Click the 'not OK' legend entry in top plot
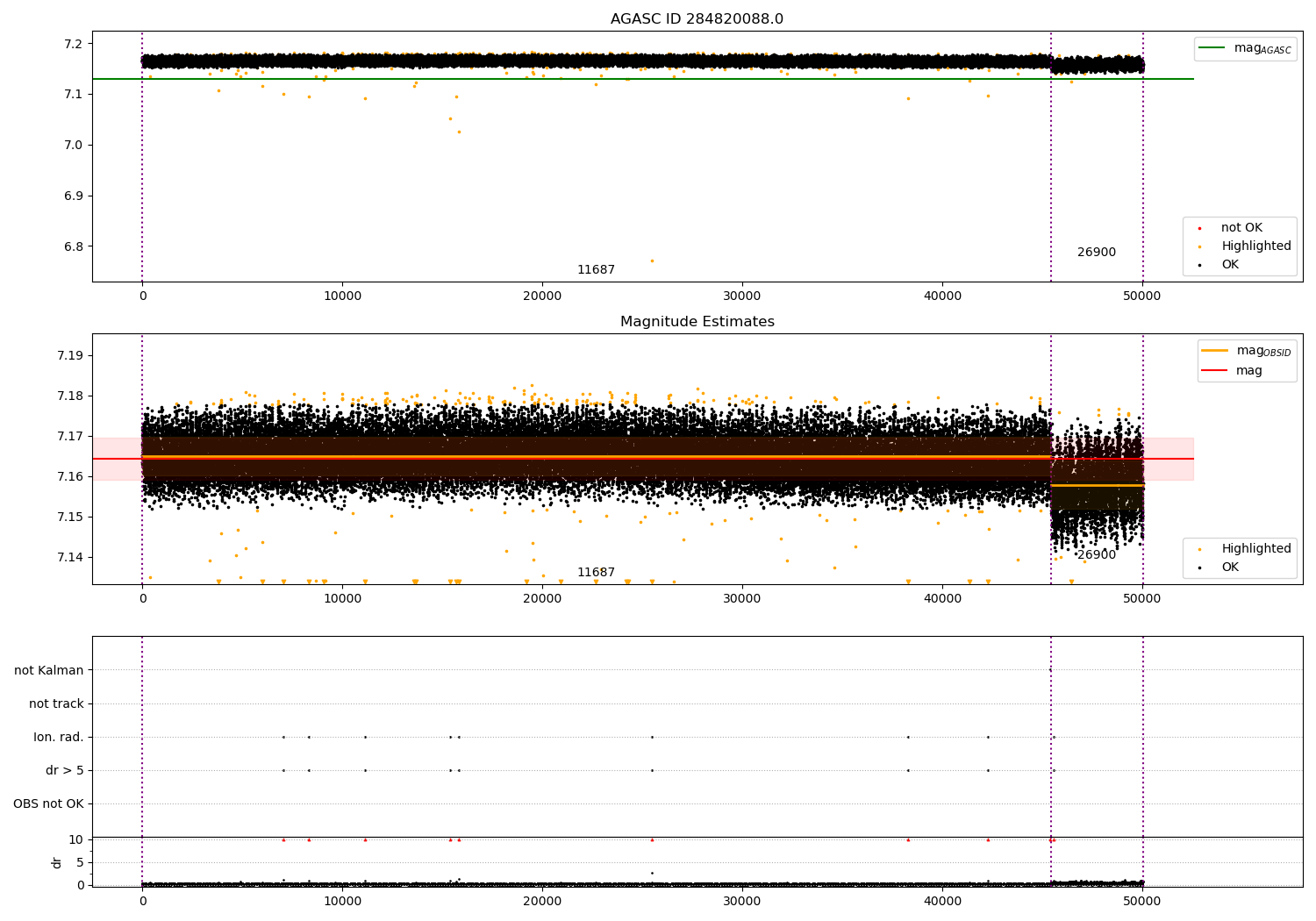The image size is (1316, 921). click(1241, 228)
